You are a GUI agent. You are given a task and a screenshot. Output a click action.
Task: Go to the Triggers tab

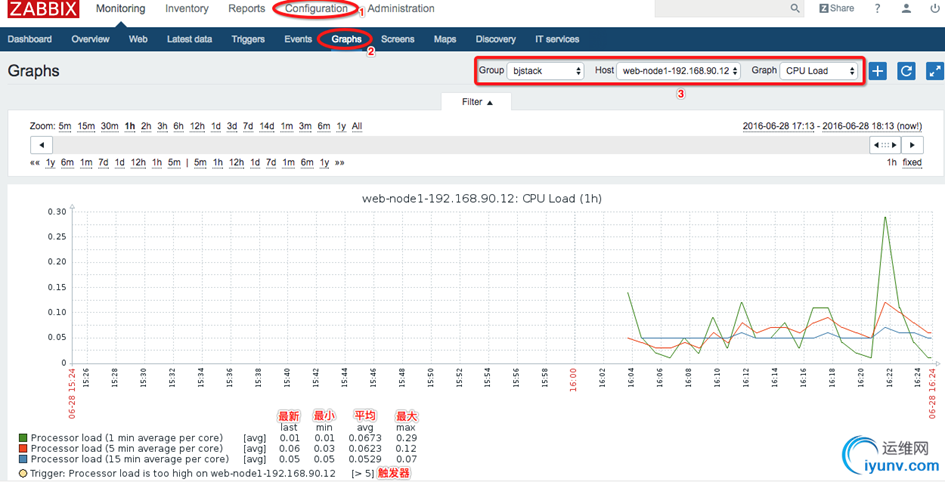tap(248, 39)
